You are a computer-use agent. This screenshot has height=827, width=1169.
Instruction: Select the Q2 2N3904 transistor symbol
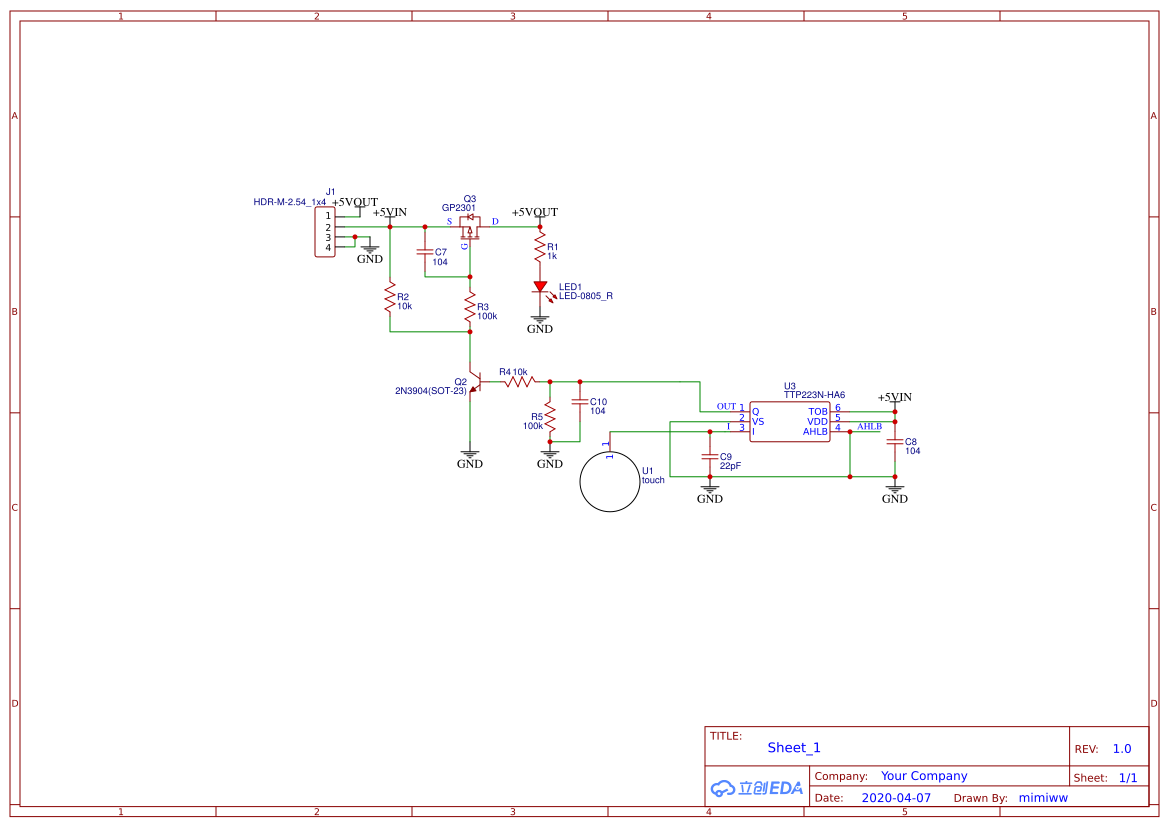tap(474, 382)
